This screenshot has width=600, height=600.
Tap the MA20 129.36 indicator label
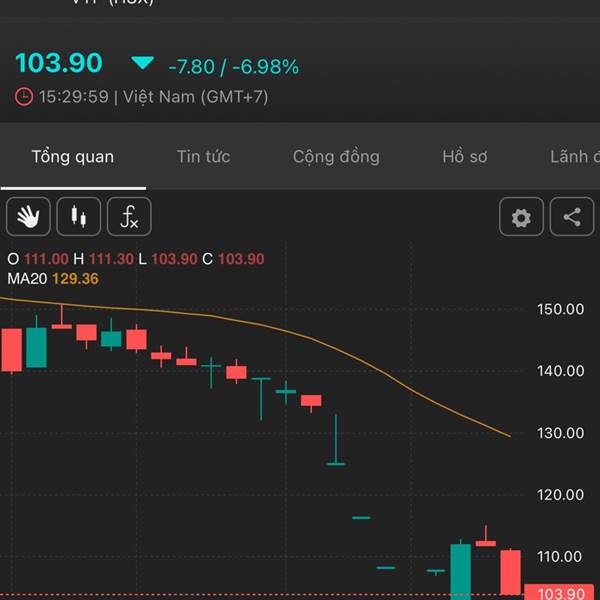53,279
